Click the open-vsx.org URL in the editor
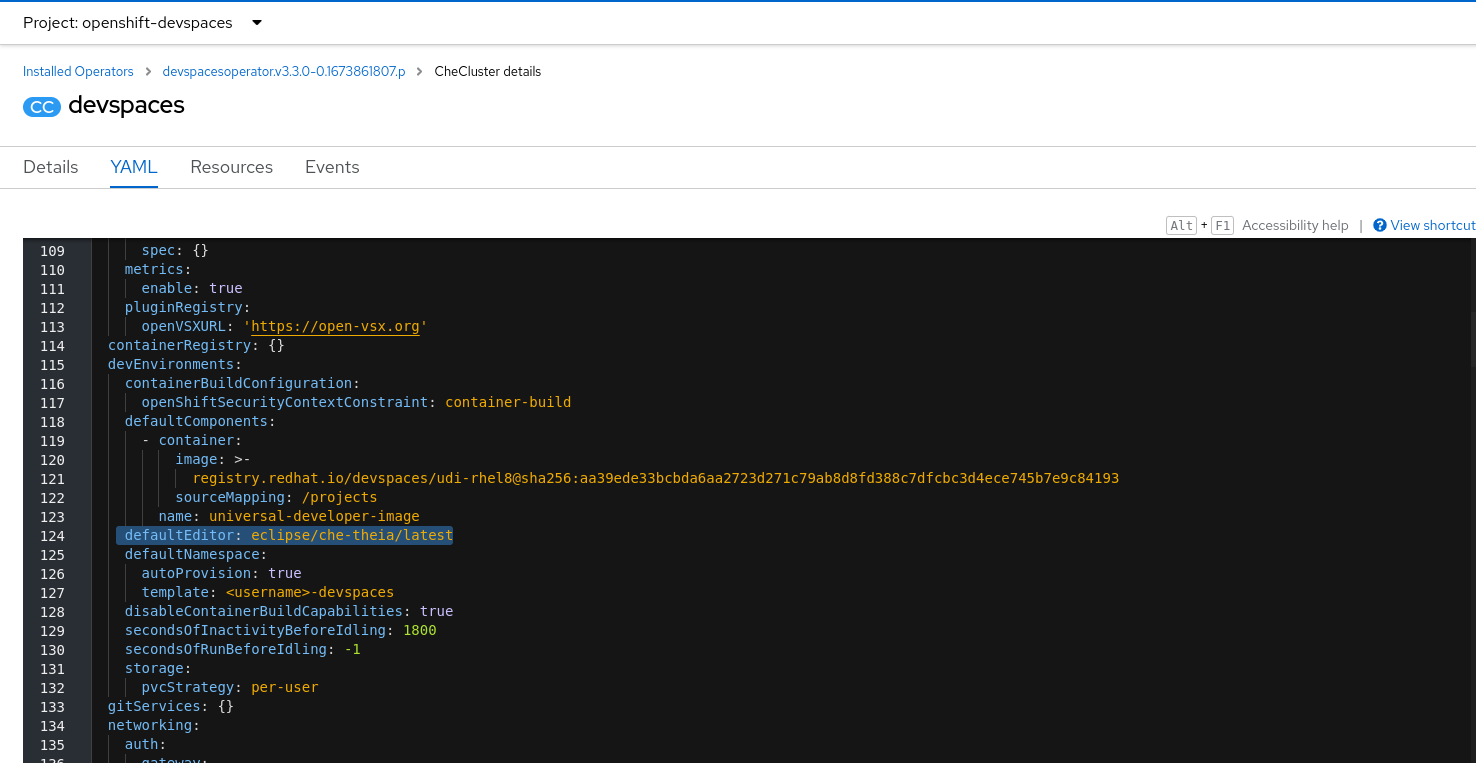 pyautogui.click(x=335, y=327)
